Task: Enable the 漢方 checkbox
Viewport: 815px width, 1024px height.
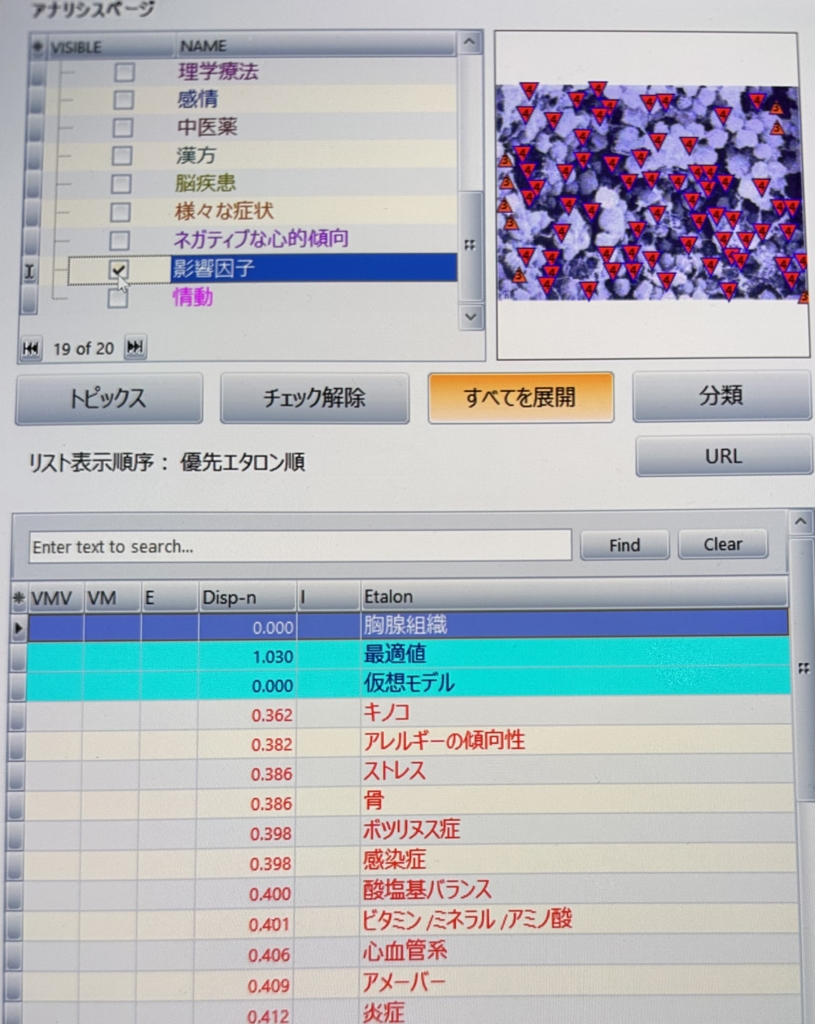Action: pos(122,156)
